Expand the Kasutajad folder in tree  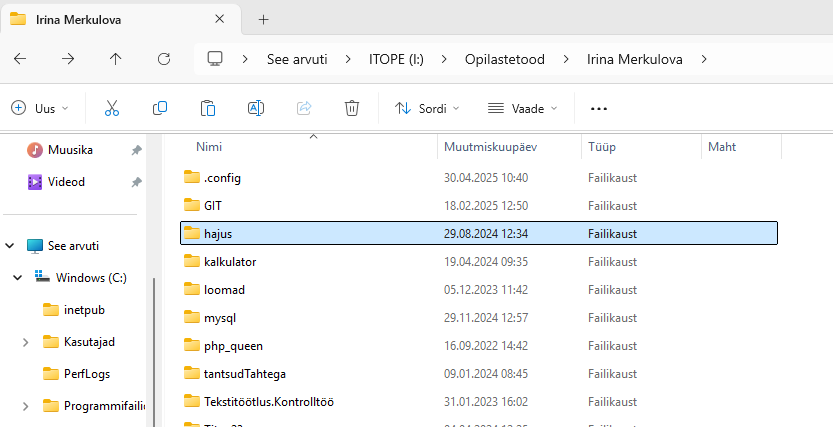coord(25,342)
